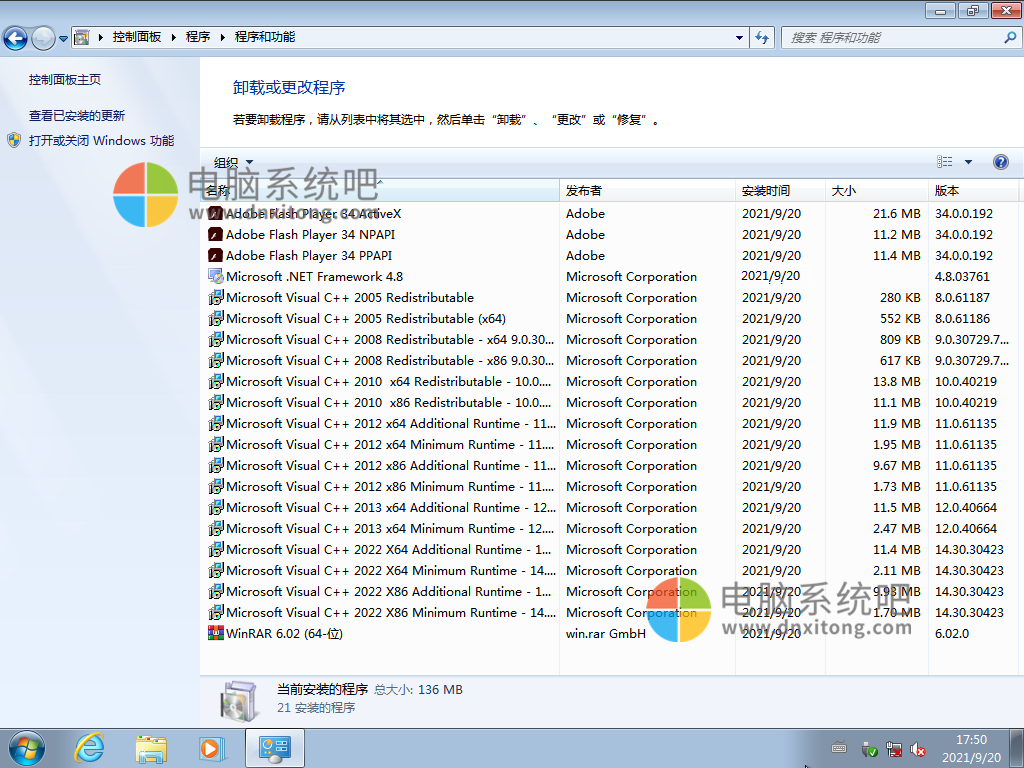The image size is (1024, 768).
Task: Sort by the 发布者 column header
Action: [x=647, y=191]
